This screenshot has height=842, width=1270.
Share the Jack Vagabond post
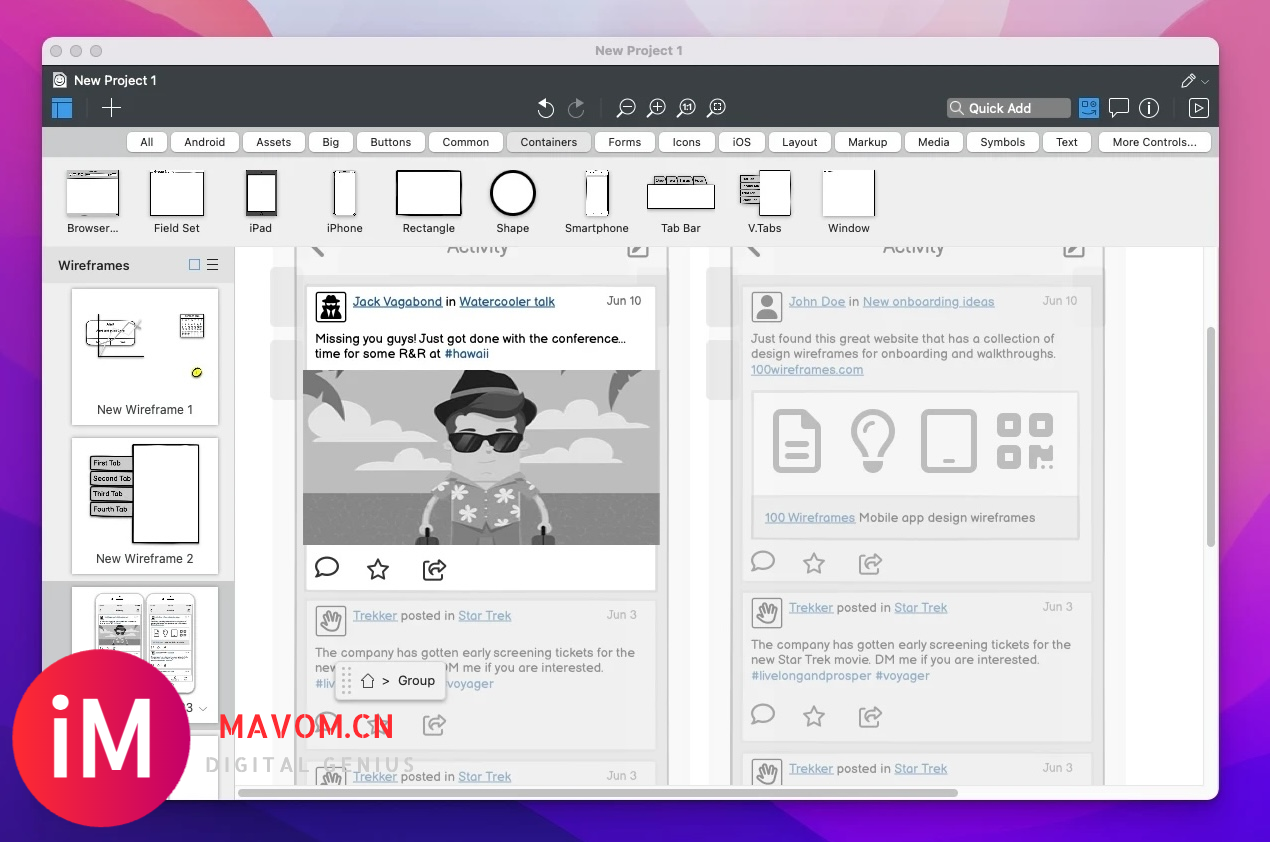(434, 569)
